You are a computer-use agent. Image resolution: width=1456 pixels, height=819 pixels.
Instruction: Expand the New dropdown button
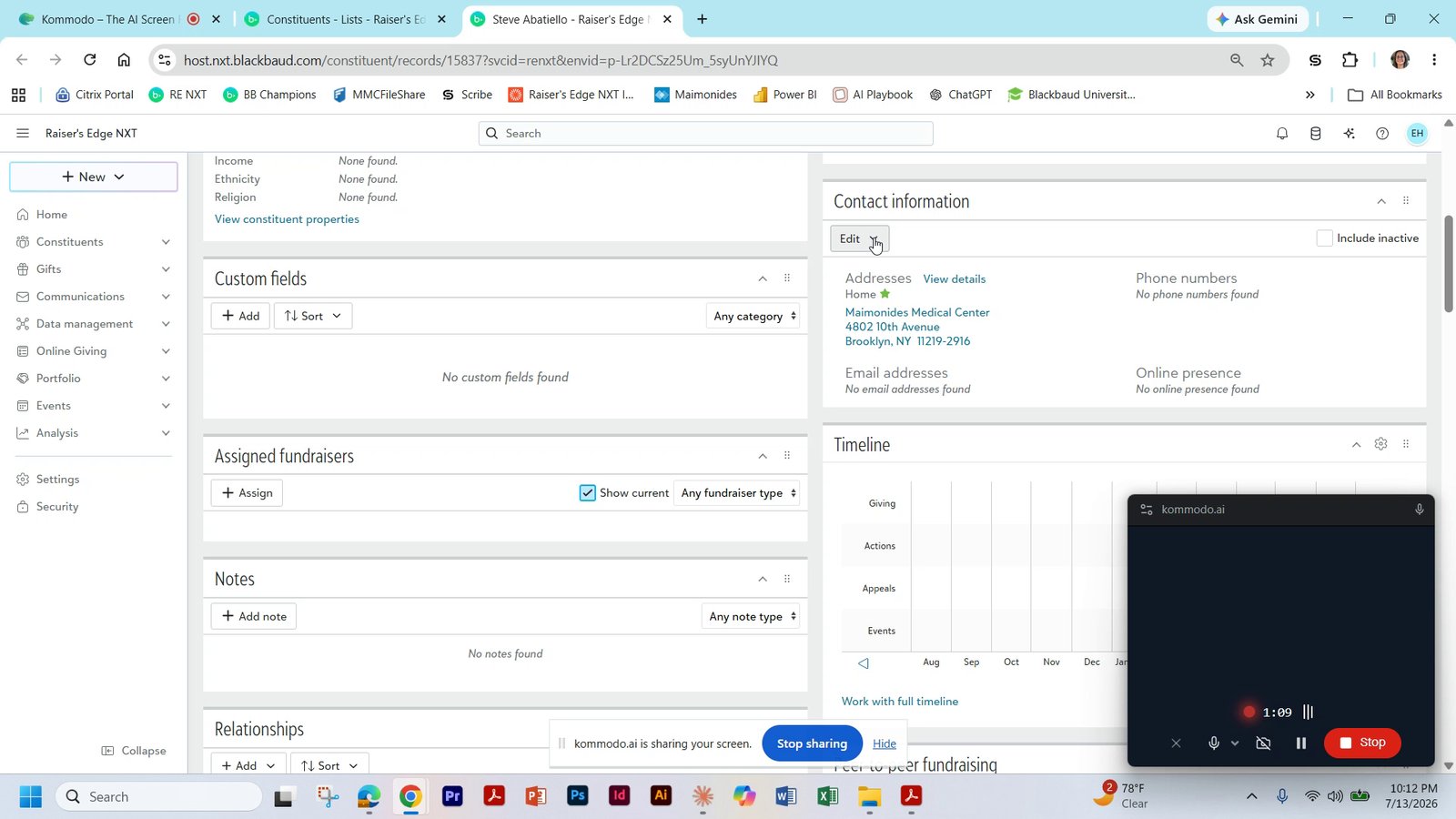pos(94,177)
